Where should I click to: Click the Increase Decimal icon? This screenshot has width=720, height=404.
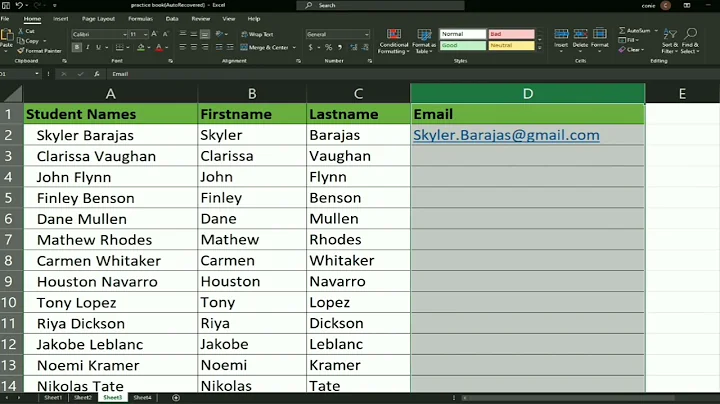click(x=354, y=47)
